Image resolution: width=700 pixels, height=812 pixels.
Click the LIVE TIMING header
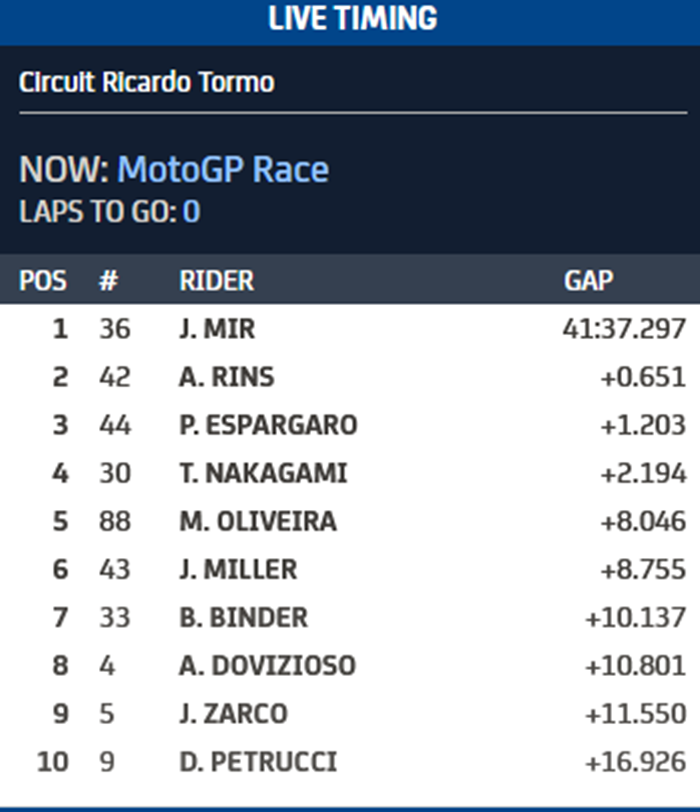[352, 19]
